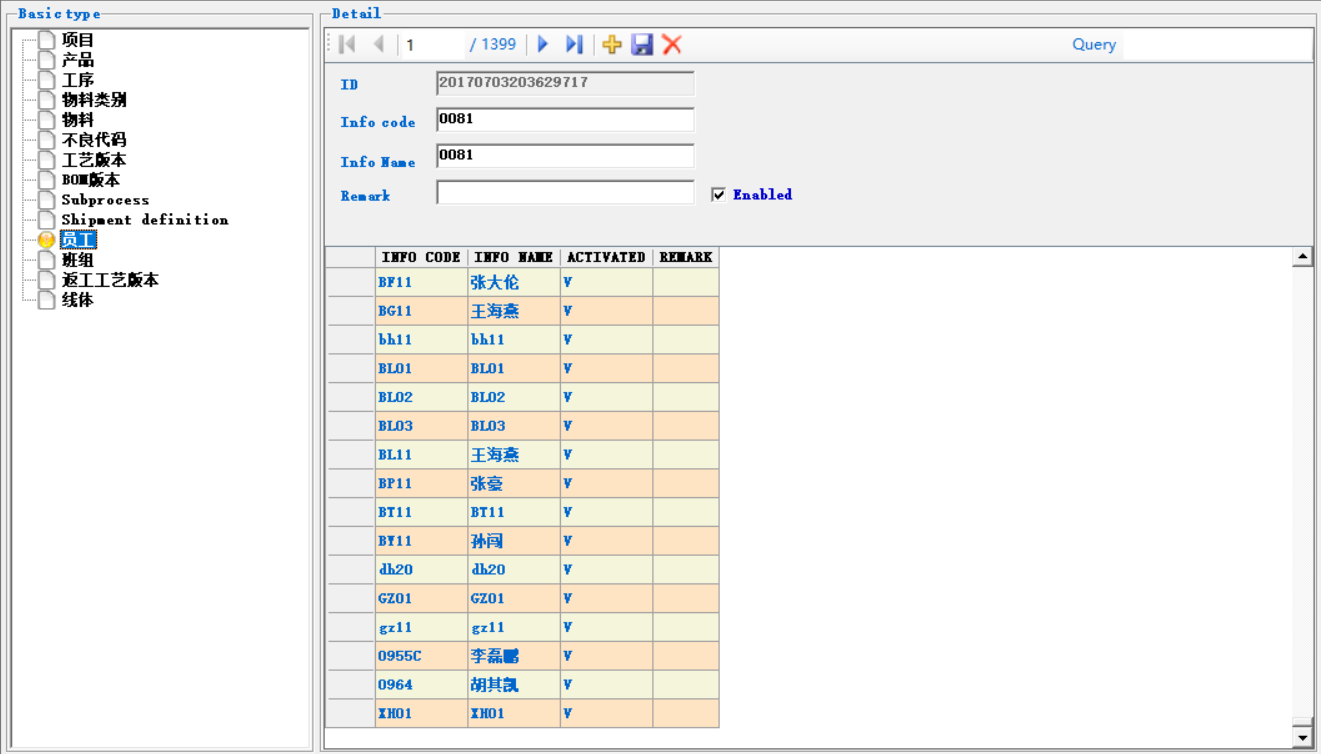Select Subprocess in the basic type tree
1321x754 pixels.
(x=105, y=200)
